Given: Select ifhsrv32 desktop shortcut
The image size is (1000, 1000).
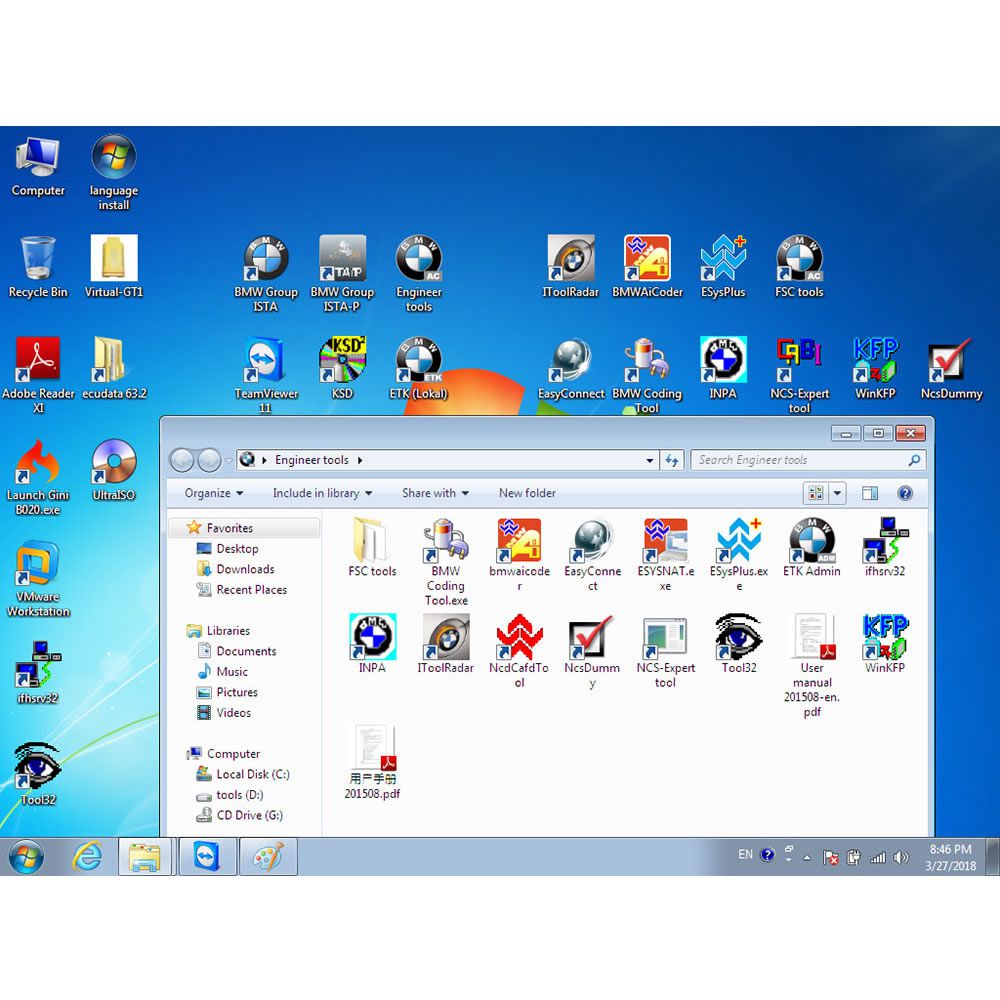Looking at the screenshot, I should (38, 672).
